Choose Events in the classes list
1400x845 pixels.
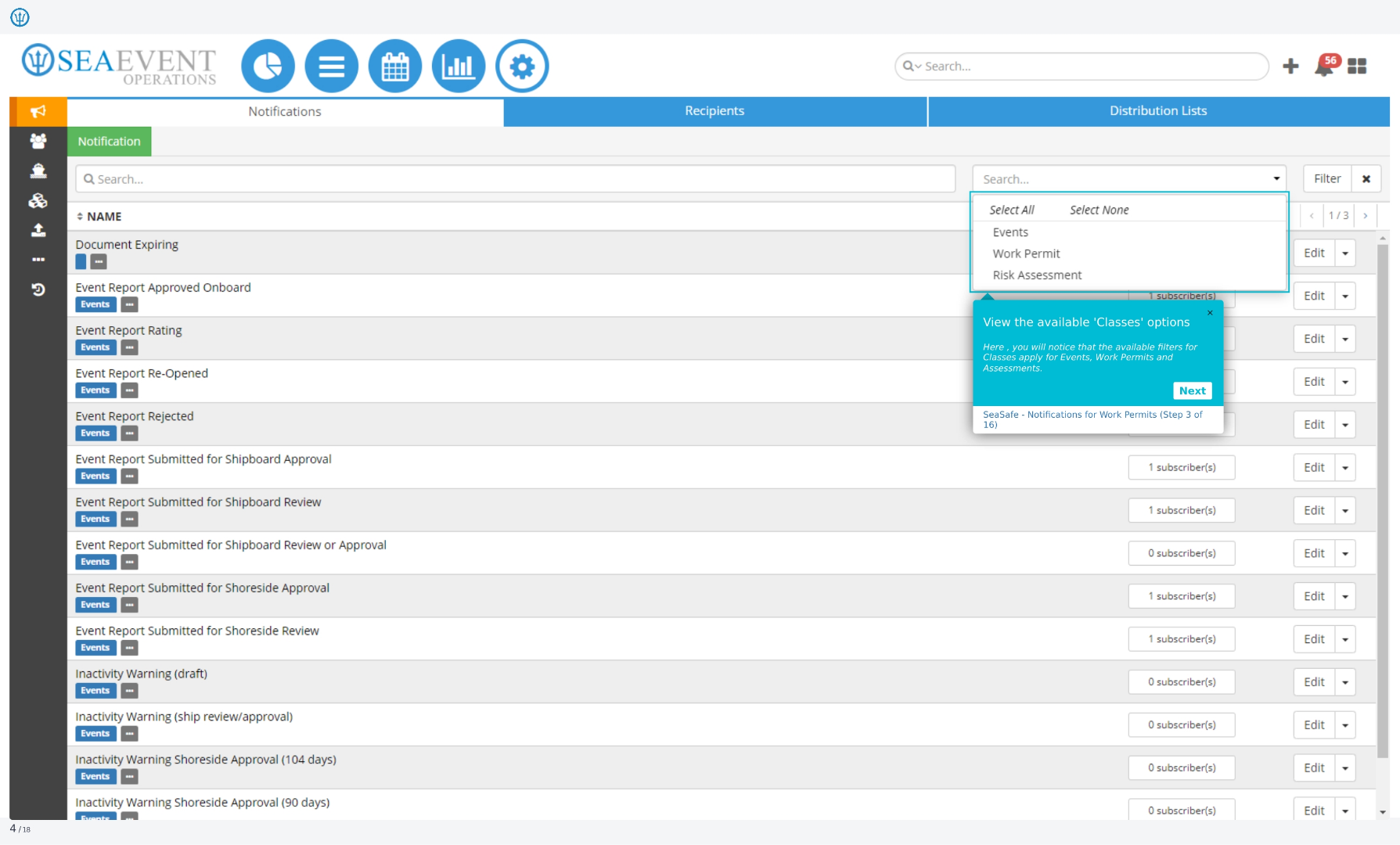(1010, 232)
